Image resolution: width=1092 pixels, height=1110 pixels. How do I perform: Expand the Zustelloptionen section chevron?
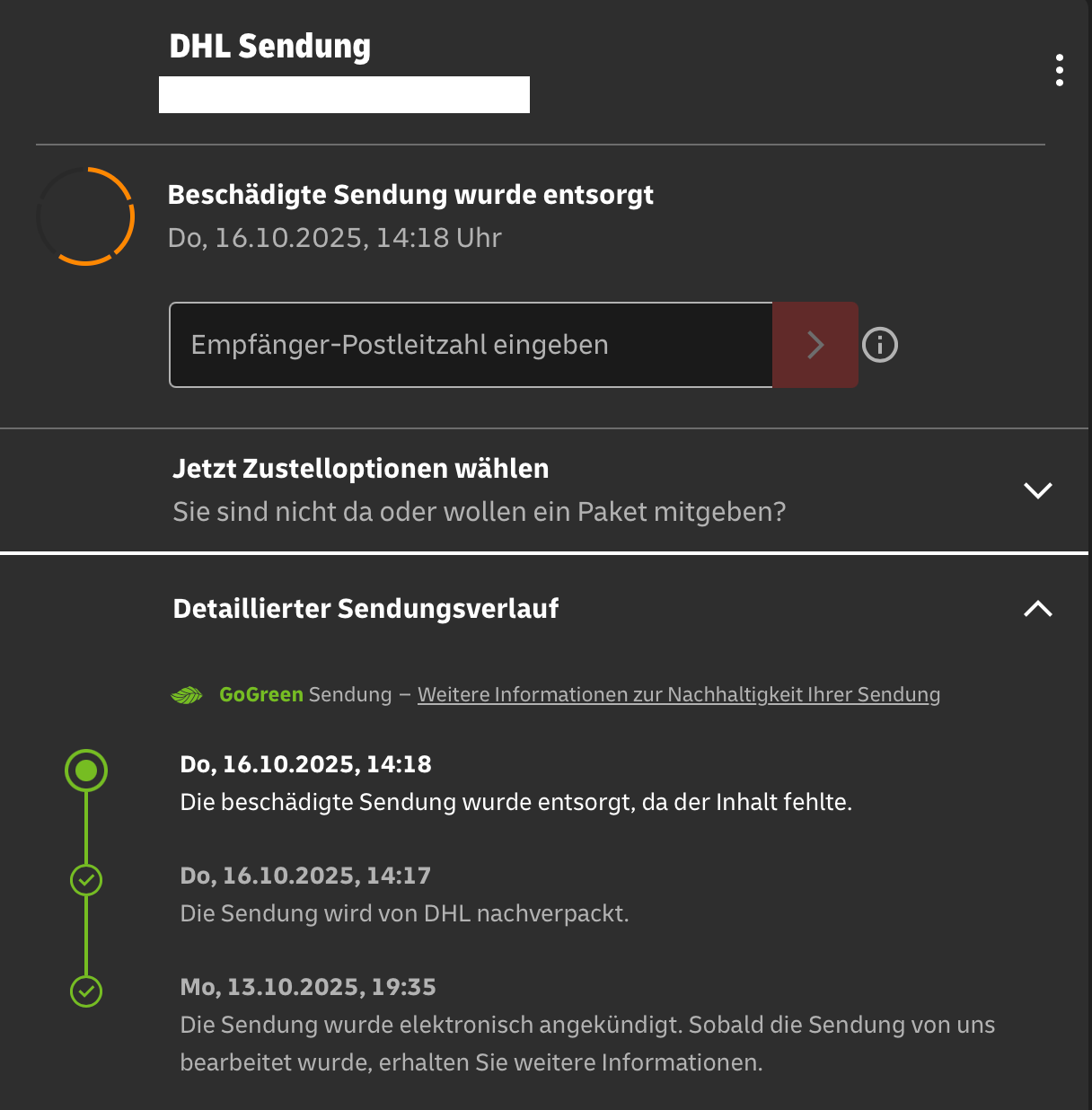click(1037, 490)
